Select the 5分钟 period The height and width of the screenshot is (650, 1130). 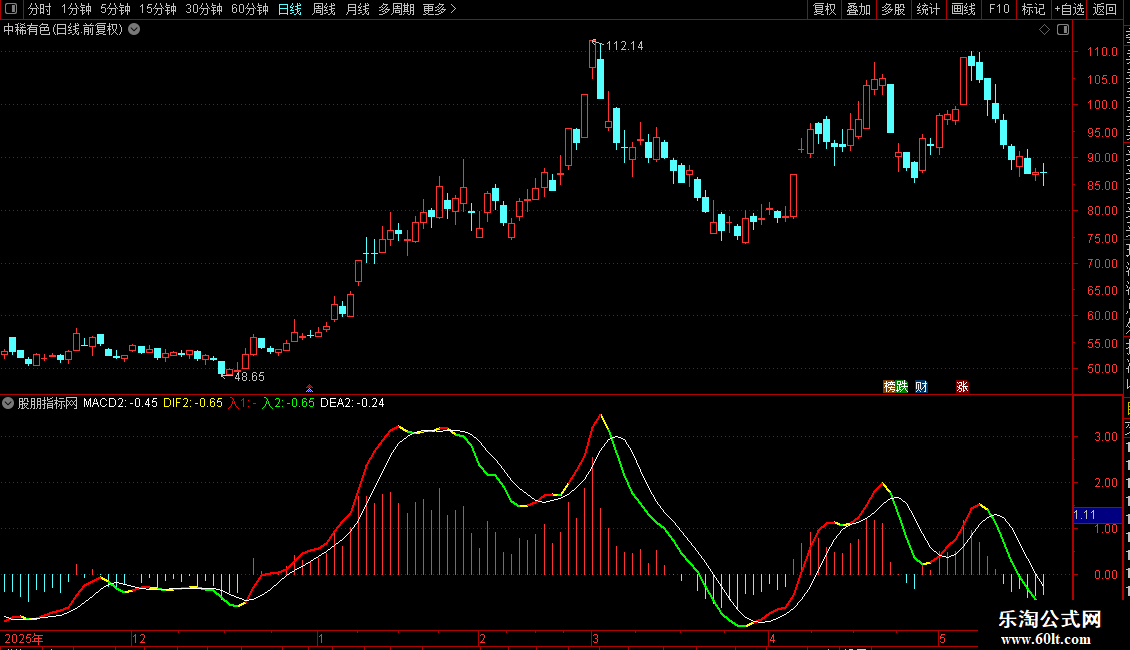pos(115,9)
